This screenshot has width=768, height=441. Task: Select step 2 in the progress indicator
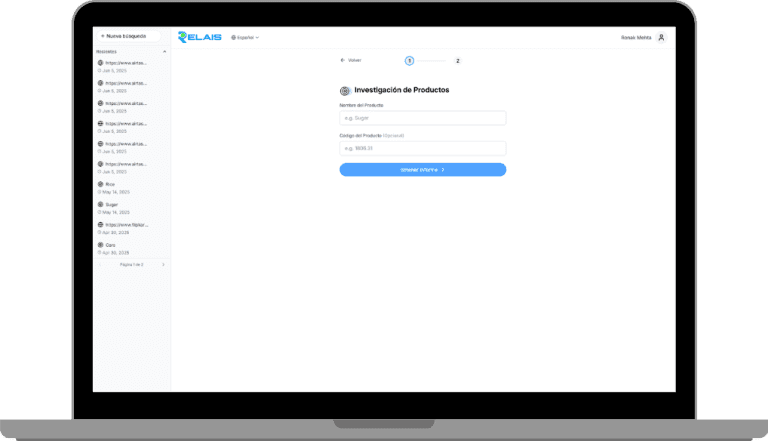click(457, 61)
